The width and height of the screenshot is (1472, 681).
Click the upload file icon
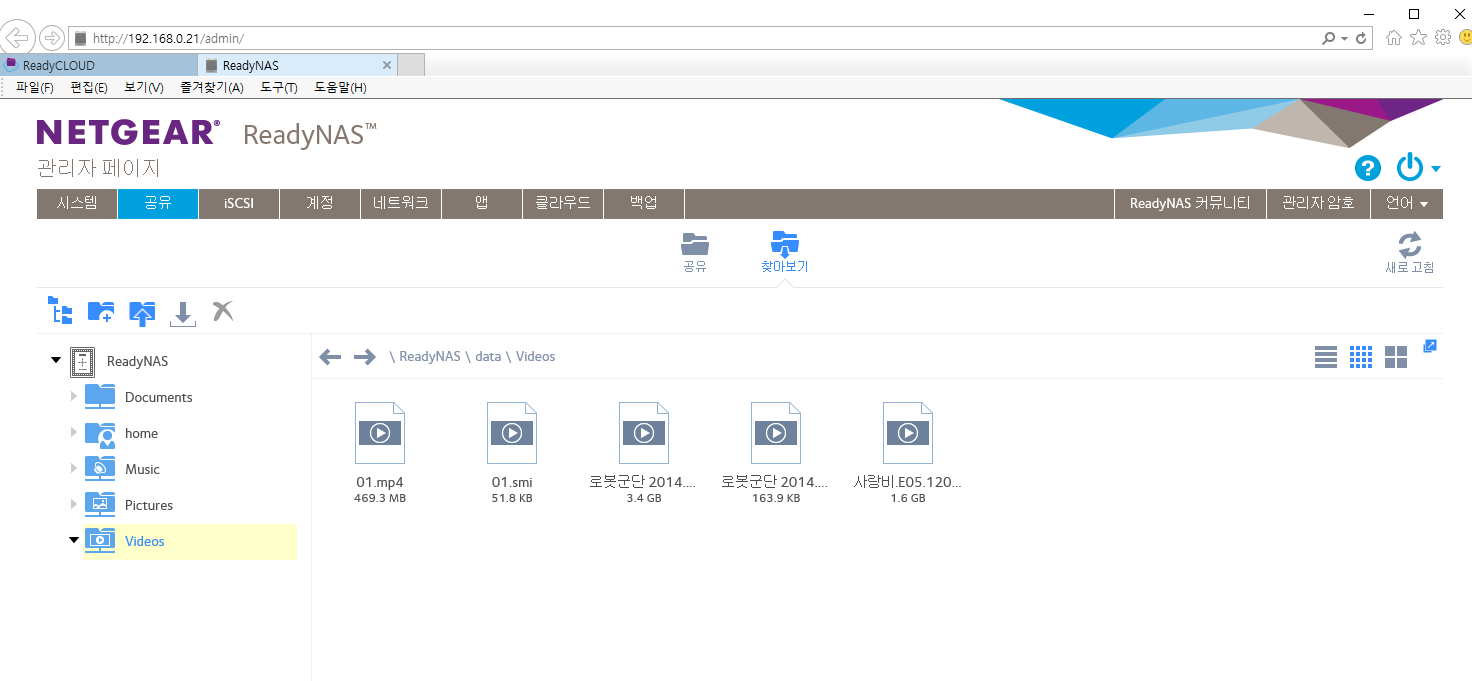pyautogui.click(x=142, y=313)
